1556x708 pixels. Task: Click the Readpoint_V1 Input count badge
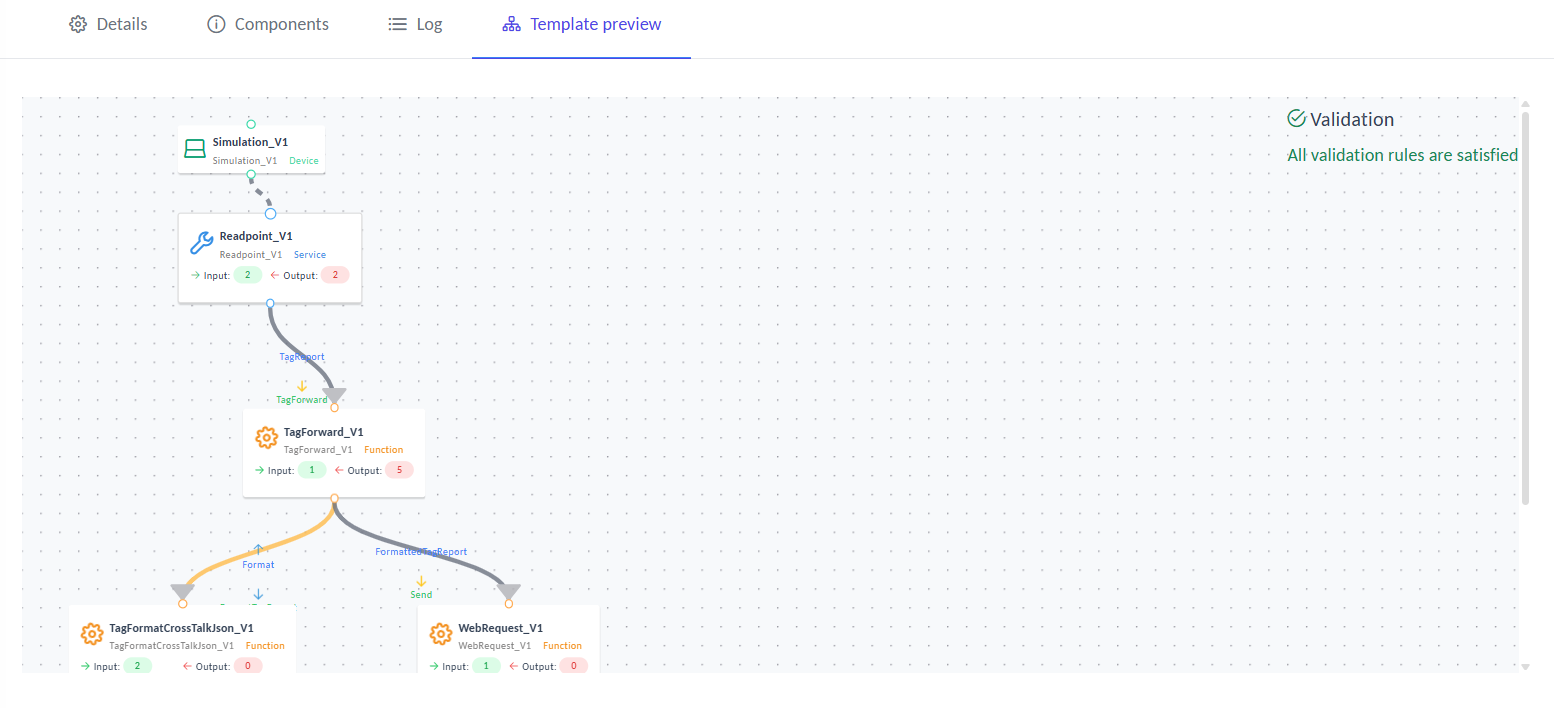tap(247, 275)
